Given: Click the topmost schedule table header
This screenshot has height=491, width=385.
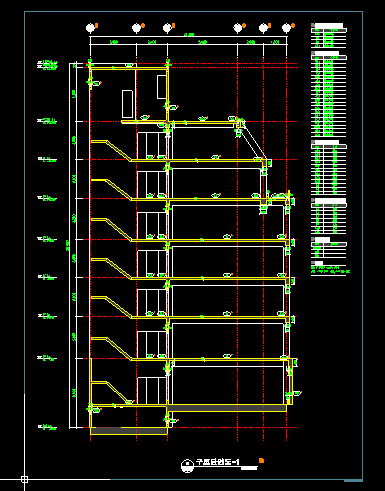Looking at the screenshot, I should coord(329,25).
